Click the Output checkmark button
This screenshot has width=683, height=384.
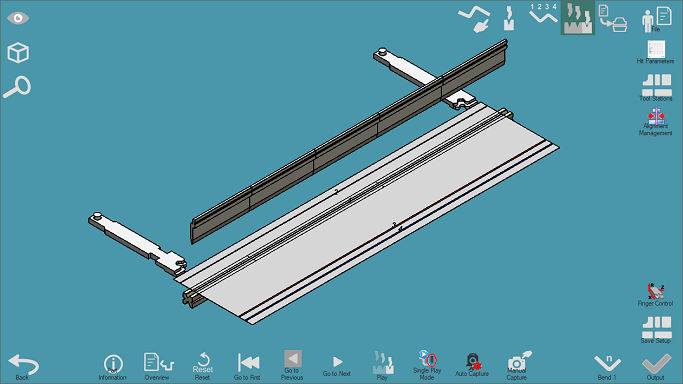click(656, 367)
